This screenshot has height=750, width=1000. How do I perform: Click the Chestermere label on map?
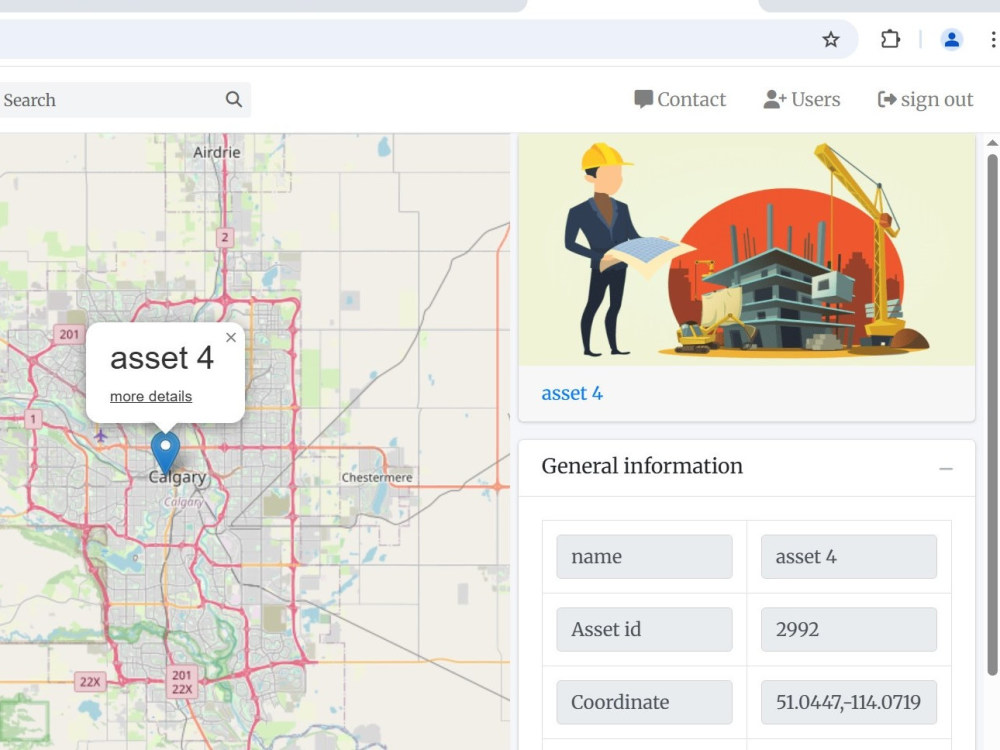tap(377, 477)
